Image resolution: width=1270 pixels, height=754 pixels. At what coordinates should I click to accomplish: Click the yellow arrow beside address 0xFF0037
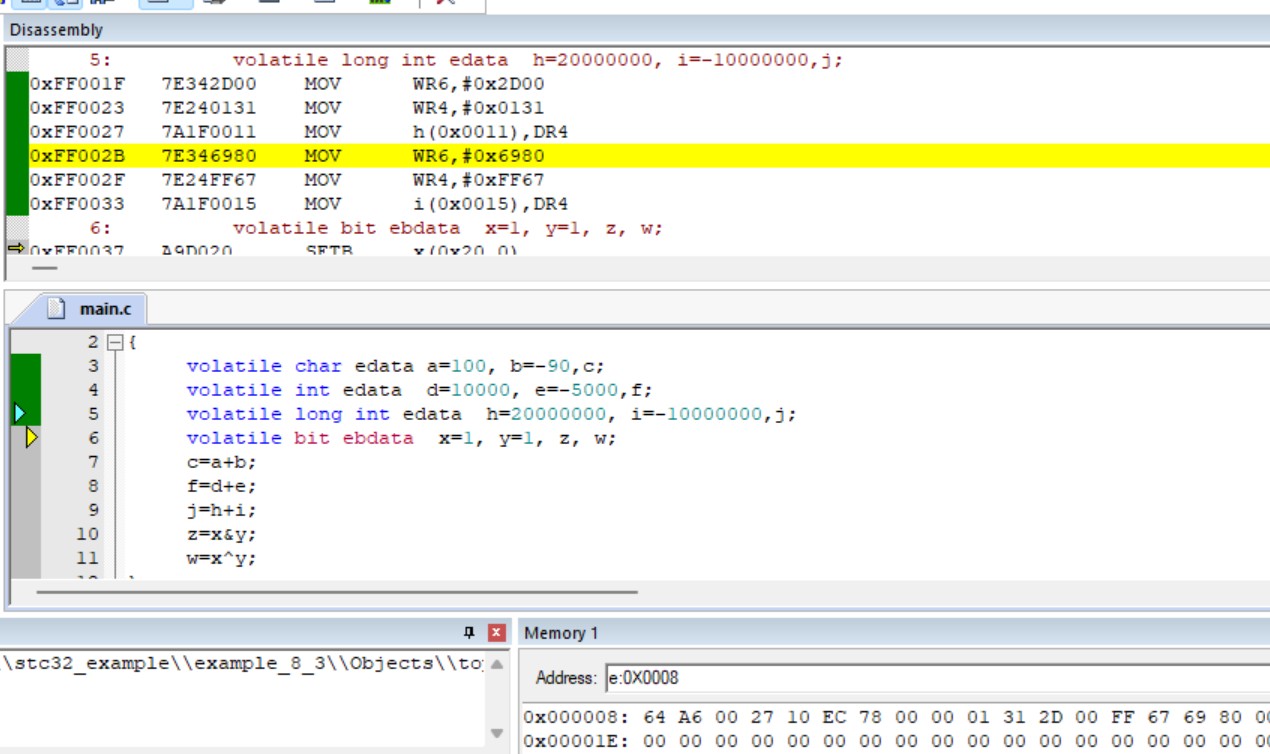click(x=15, y=247)
